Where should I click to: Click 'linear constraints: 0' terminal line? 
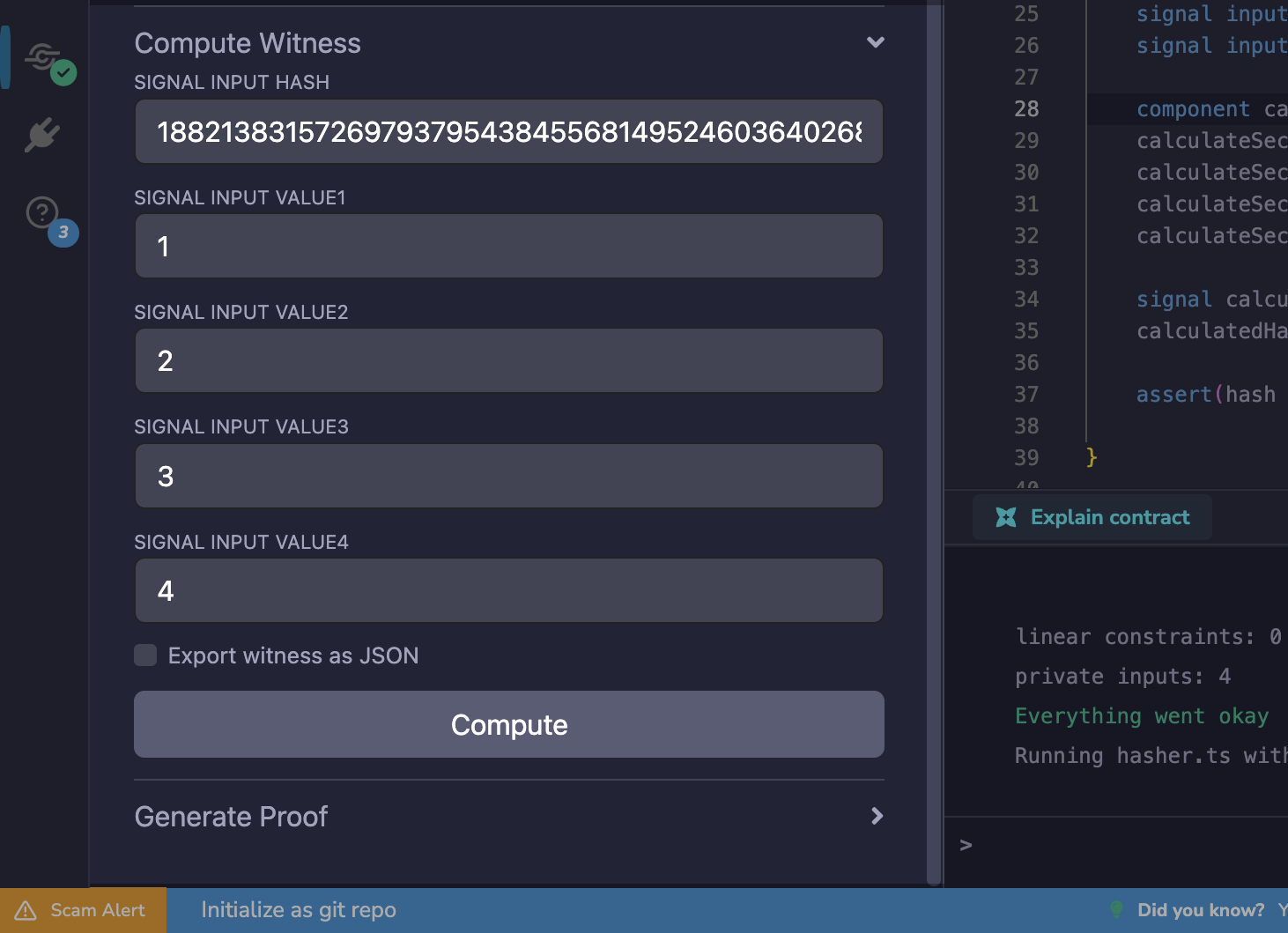[1148, 636]
